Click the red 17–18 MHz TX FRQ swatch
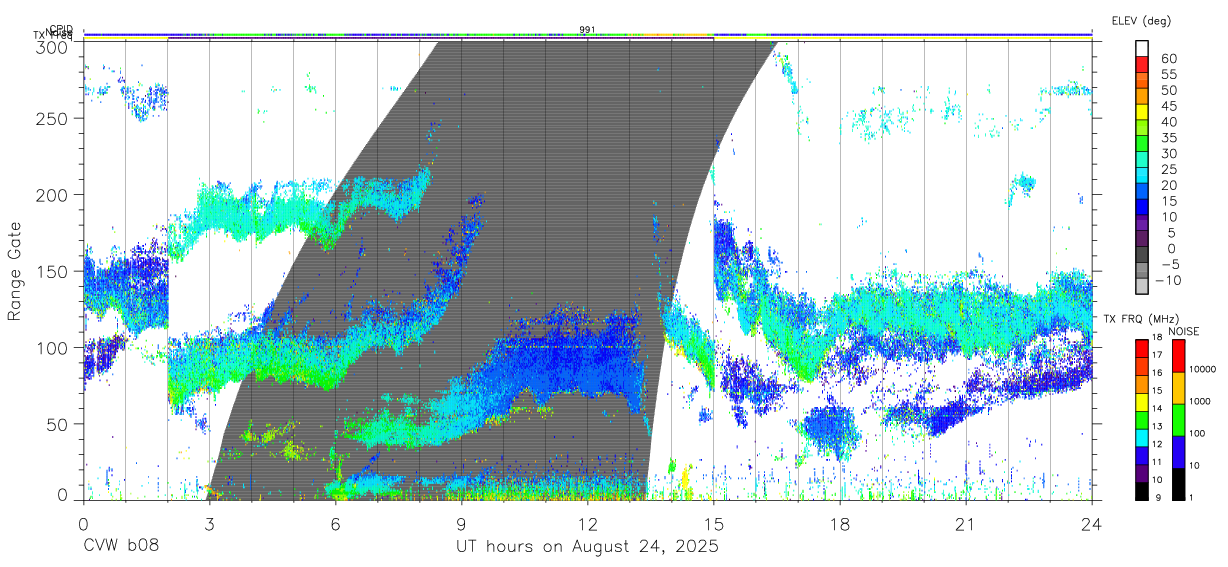This screenshot has width=1228, height=567. click(x=1141, y=348)
